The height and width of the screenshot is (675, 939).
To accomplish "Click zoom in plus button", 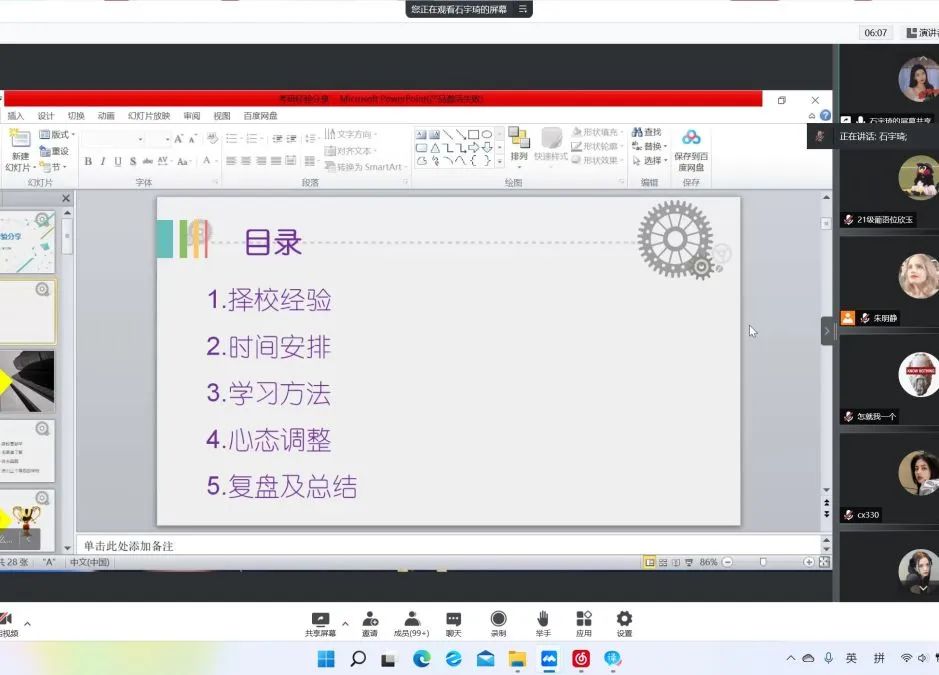I will coord(808,562).
